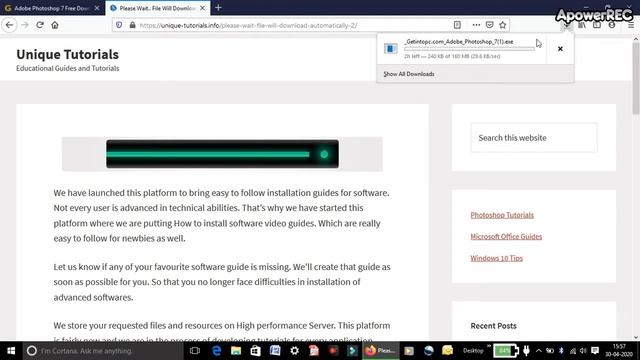
Task: Open Microsoft Store from the taskbar
Action: click(256, 351)
